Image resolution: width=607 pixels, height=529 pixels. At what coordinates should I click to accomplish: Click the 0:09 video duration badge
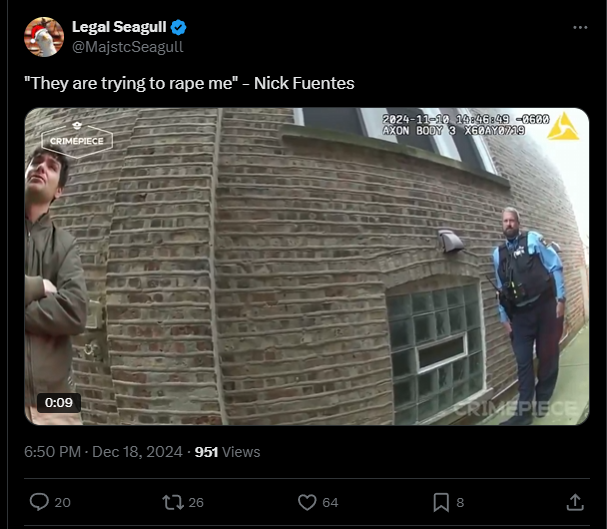click(59, 402)
